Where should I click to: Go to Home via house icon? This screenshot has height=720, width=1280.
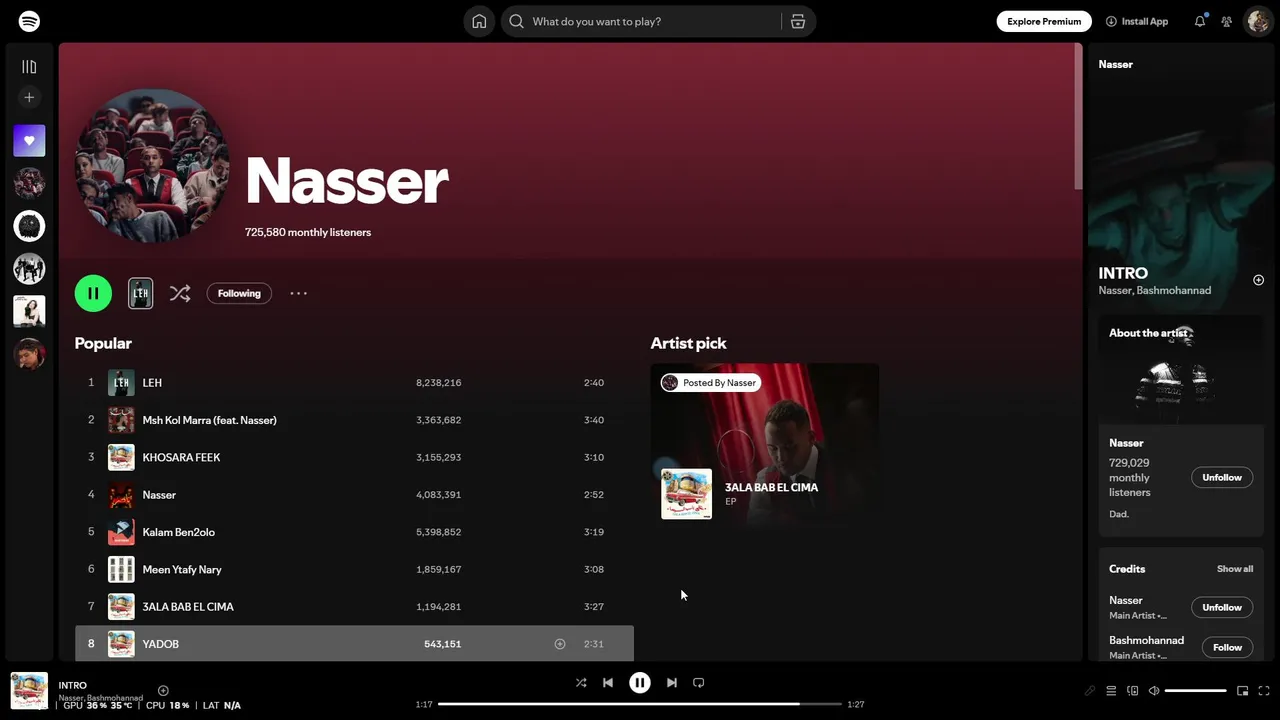479,21
